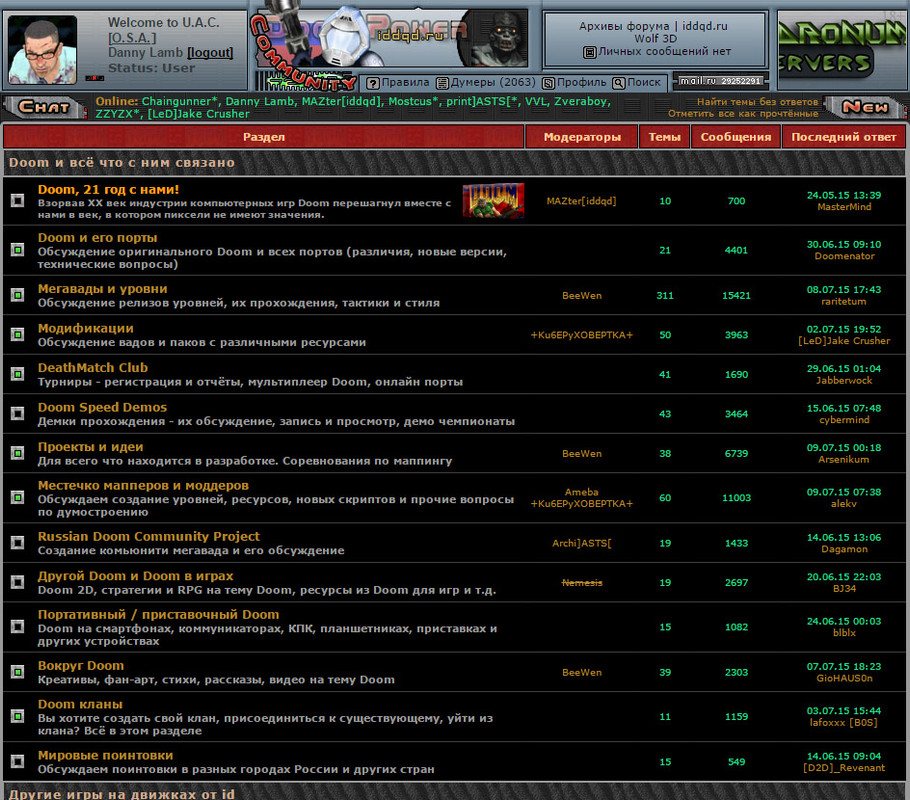Open moderator Archi]ASTS[ profile
Viewport: 910px width, 800px height.
(x=582, y=543)
